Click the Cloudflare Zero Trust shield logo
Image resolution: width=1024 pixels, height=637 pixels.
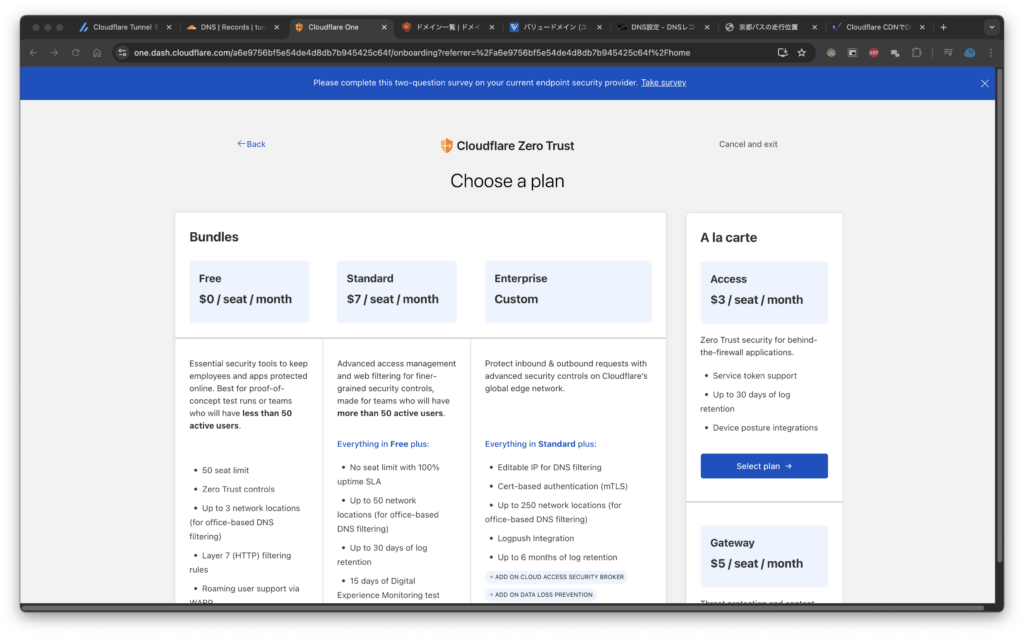coord(447,146)
